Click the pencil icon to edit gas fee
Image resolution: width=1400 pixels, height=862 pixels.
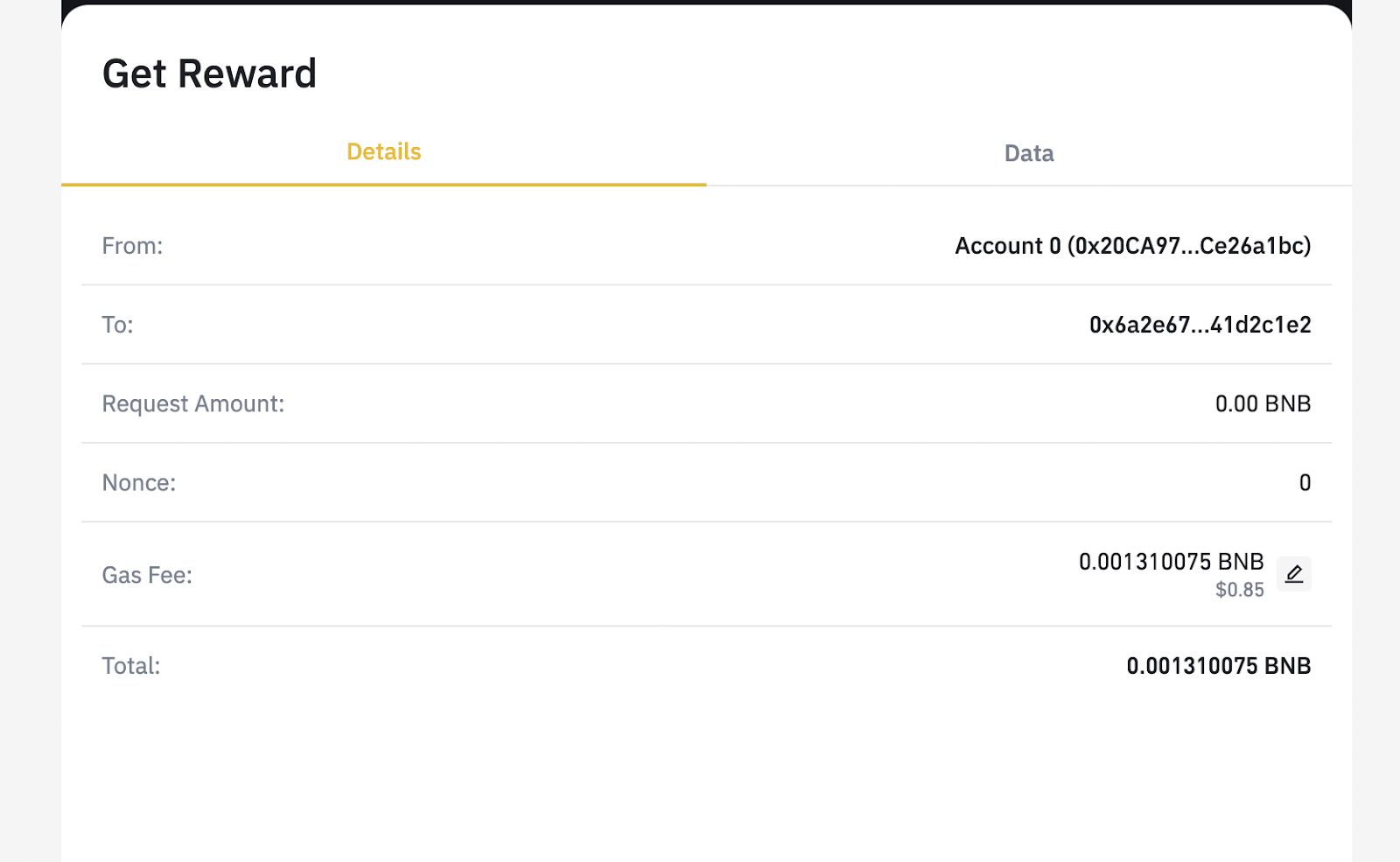[x=1293, y=574]
